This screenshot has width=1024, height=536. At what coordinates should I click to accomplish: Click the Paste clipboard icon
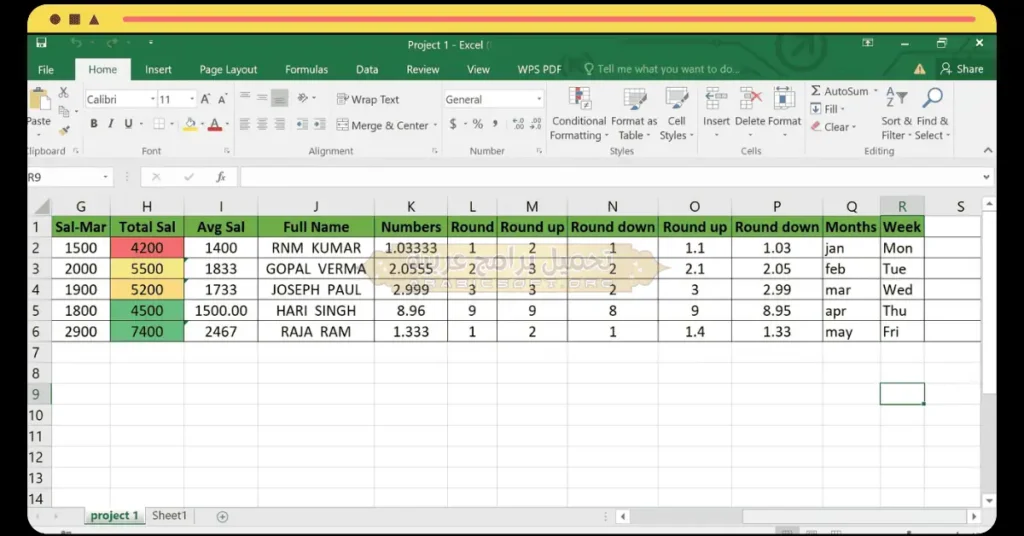click(x=40, y=99)
